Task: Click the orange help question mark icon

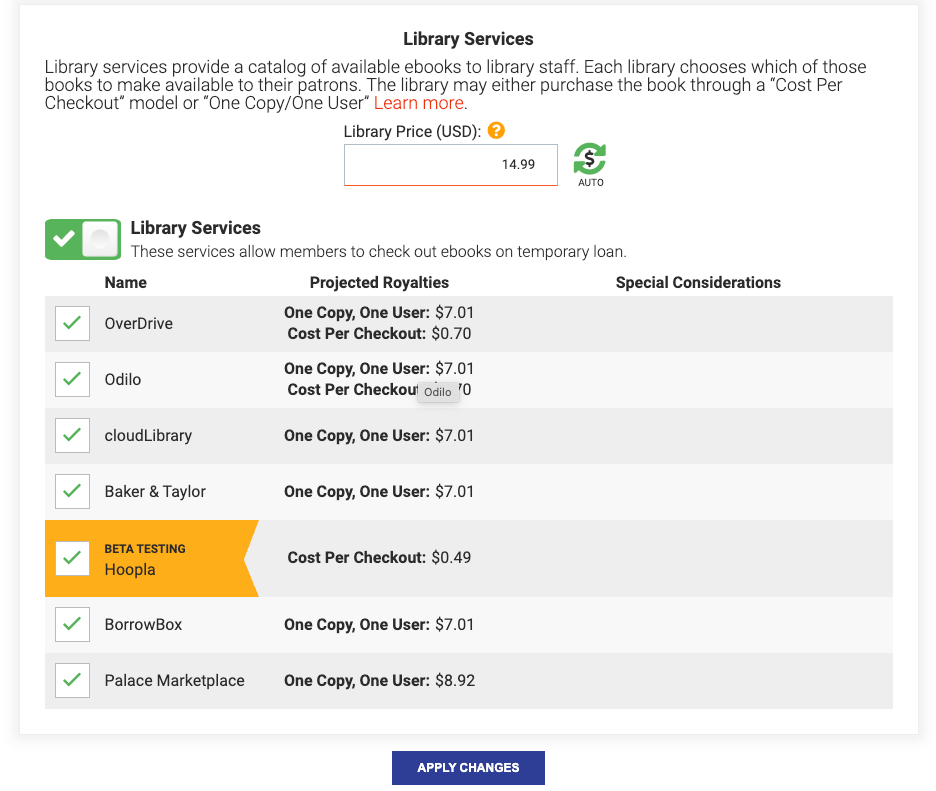Action: coord(496,131)
